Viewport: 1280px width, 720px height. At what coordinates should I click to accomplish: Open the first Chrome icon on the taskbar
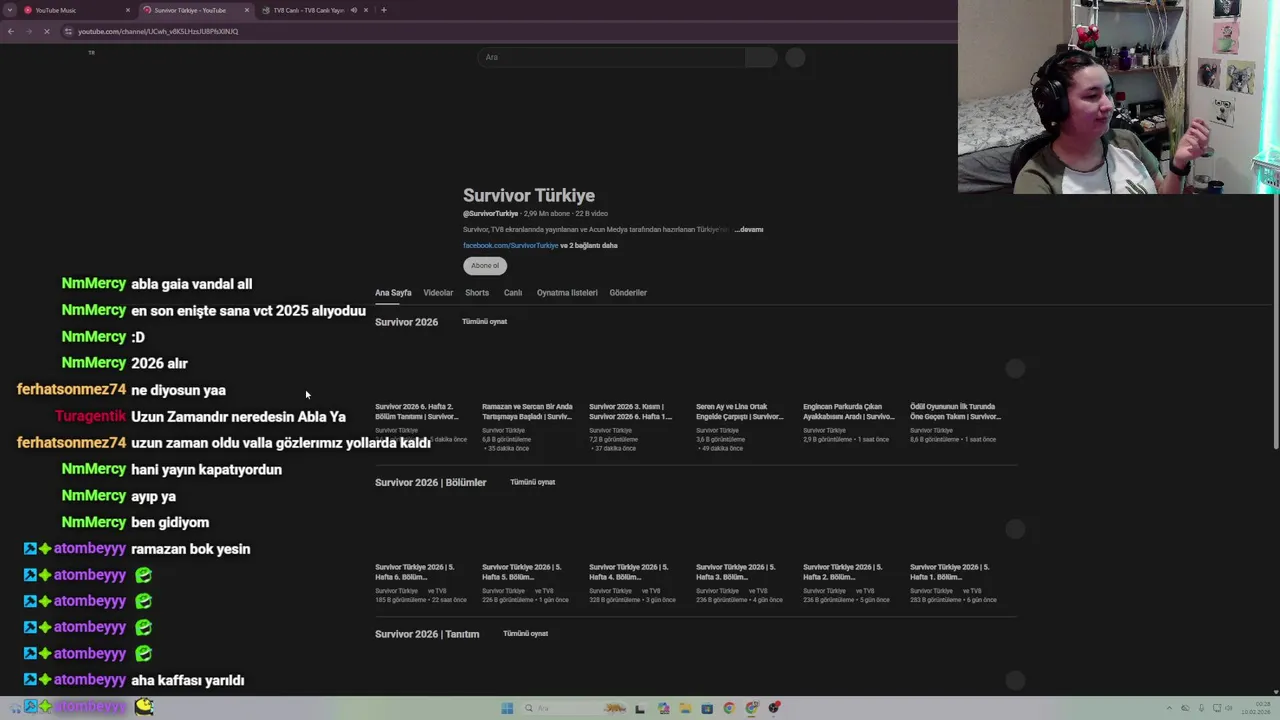coord(729,708)
